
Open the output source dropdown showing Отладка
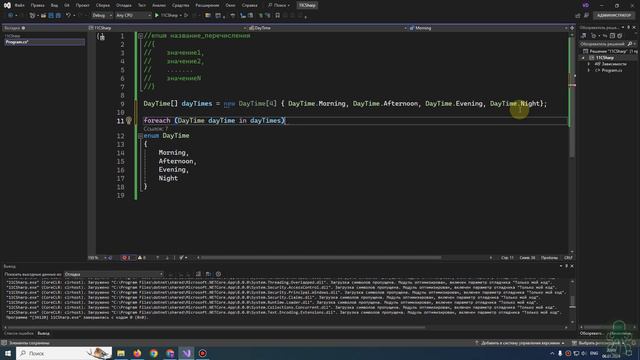113,274
